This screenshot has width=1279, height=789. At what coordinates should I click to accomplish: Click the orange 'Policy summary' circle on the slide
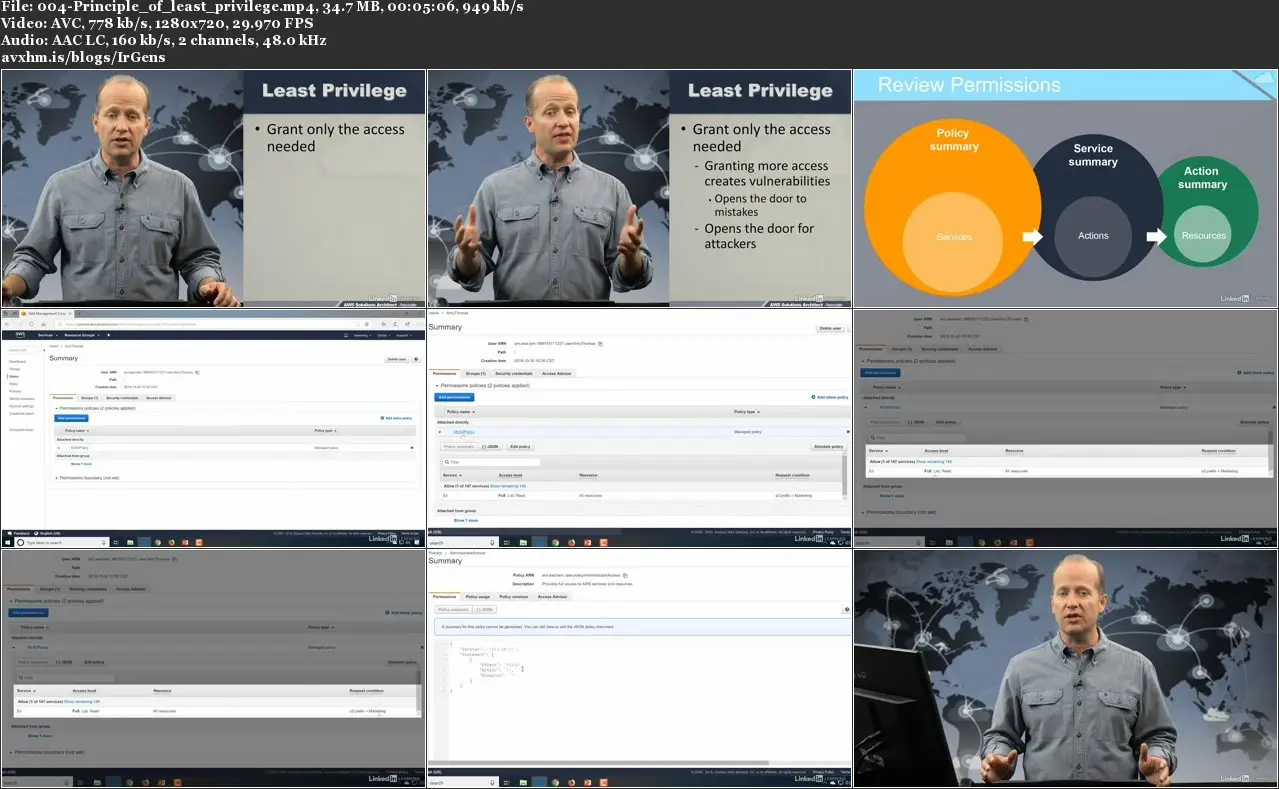[951, 206]
